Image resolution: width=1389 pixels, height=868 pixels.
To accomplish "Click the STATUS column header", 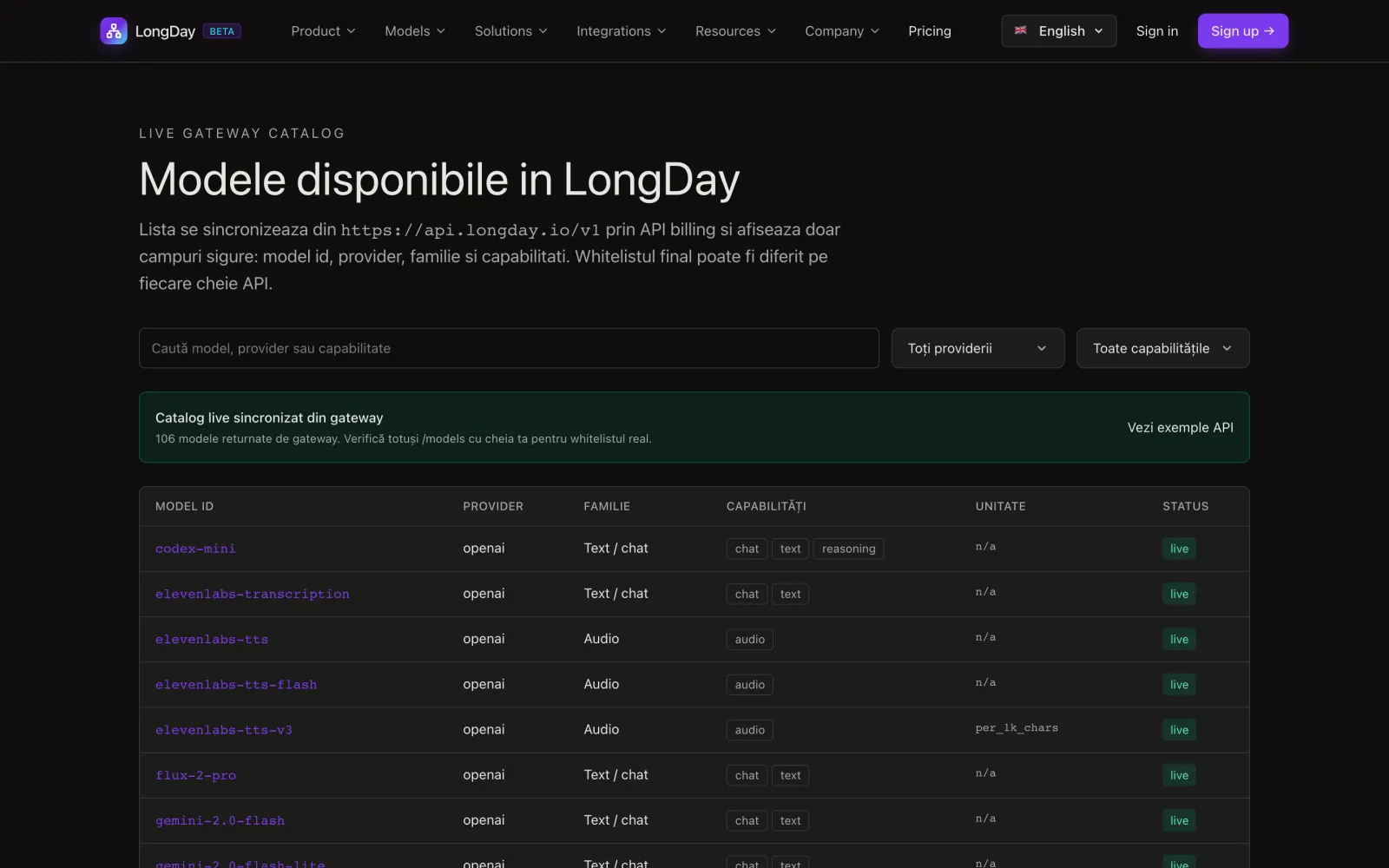I will click(x=1186, y=506).
